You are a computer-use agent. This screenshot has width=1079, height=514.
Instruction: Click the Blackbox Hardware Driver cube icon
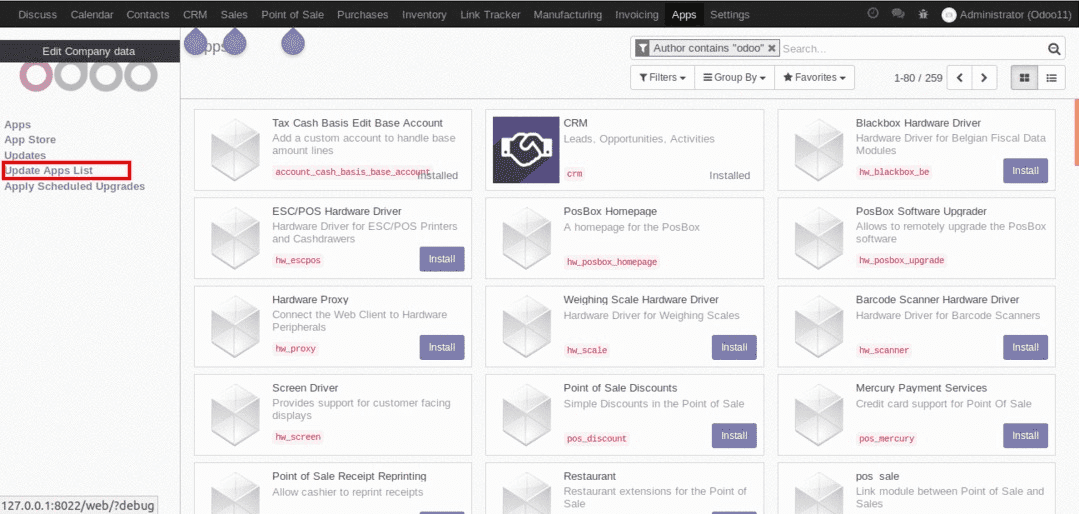click(x=818, y=149)
